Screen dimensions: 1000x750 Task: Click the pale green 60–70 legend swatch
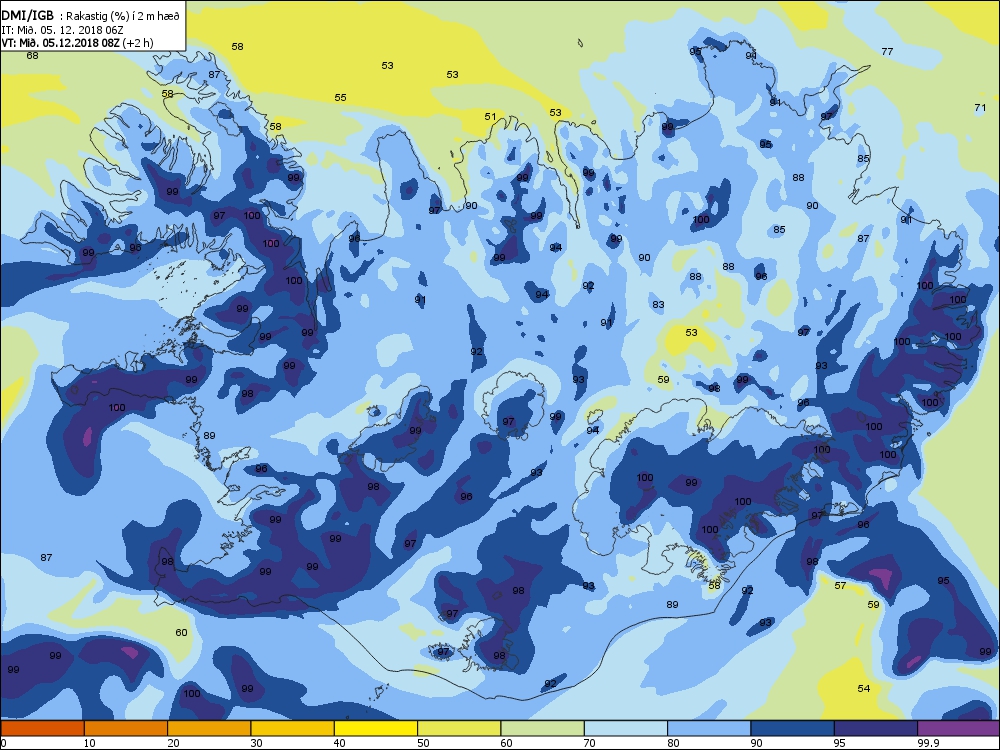coord(543,728)
